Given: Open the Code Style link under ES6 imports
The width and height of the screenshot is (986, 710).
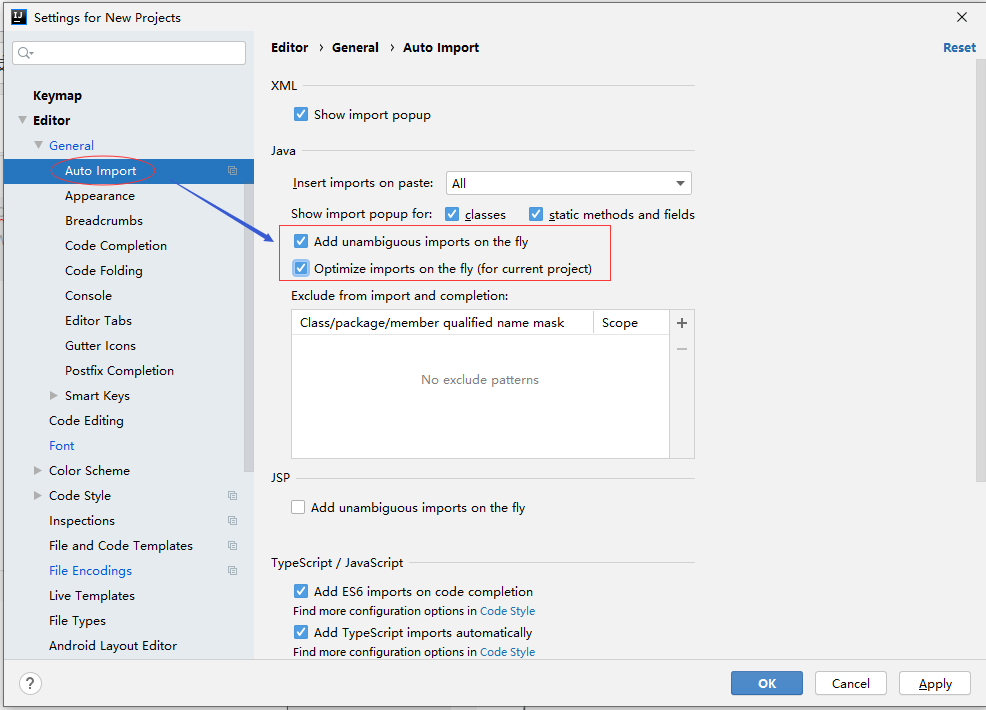Looking at the screenshot, I should [x=507, y=611].
